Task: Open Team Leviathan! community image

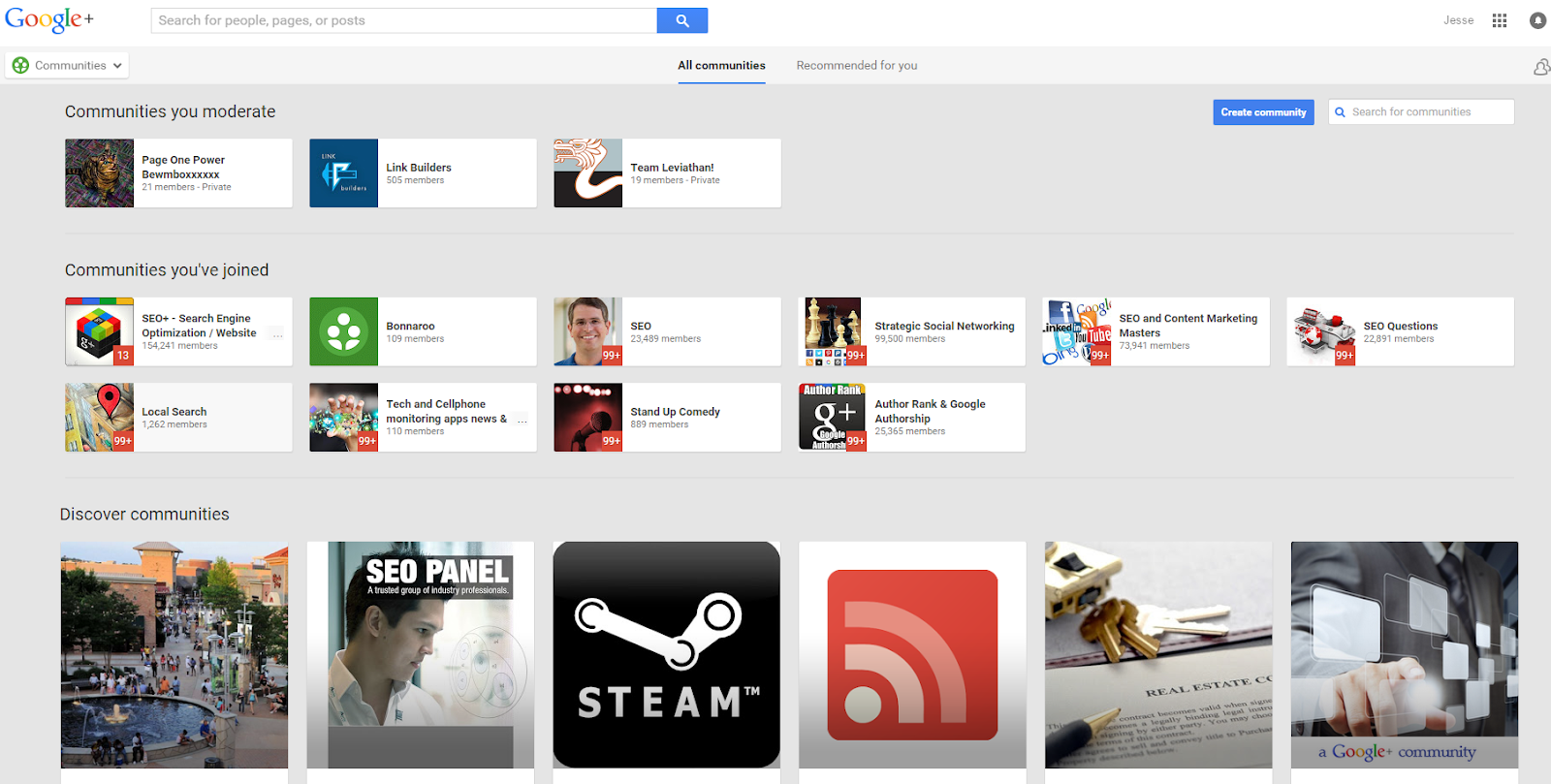Action: point(587,172)
